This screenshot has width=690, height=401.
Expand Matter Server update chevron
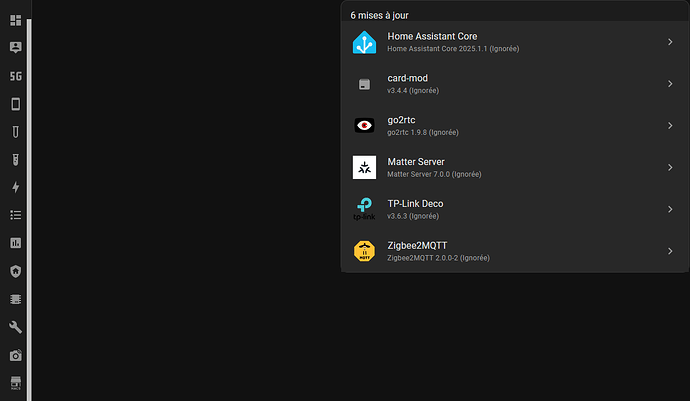(x=670, y=167)
